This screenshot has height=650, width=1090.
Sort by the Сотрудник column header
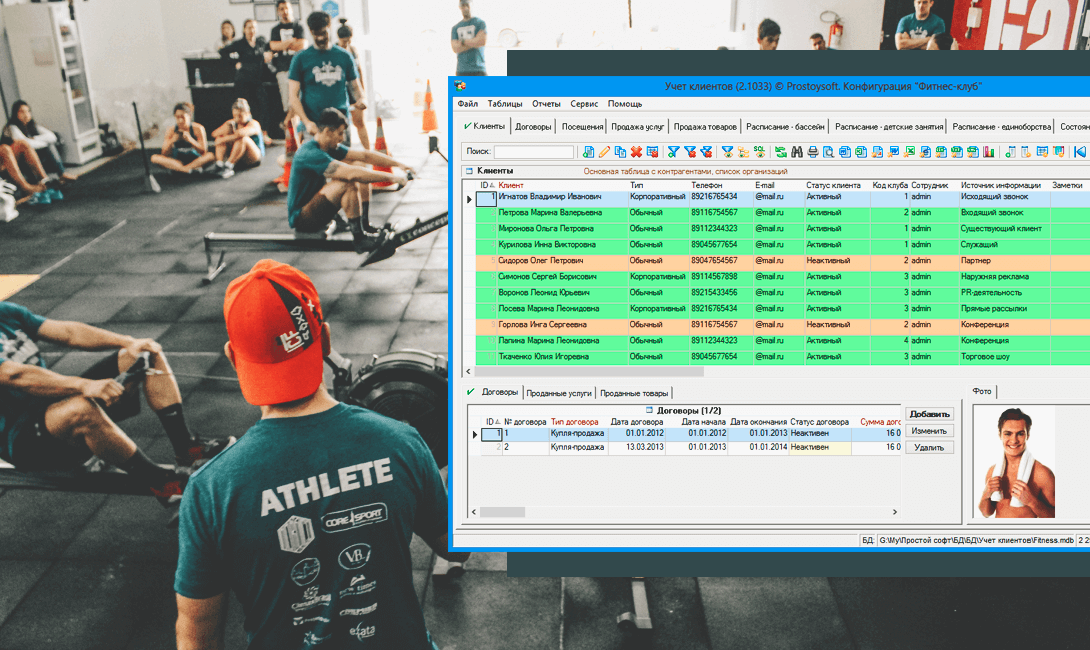point(930,186)
